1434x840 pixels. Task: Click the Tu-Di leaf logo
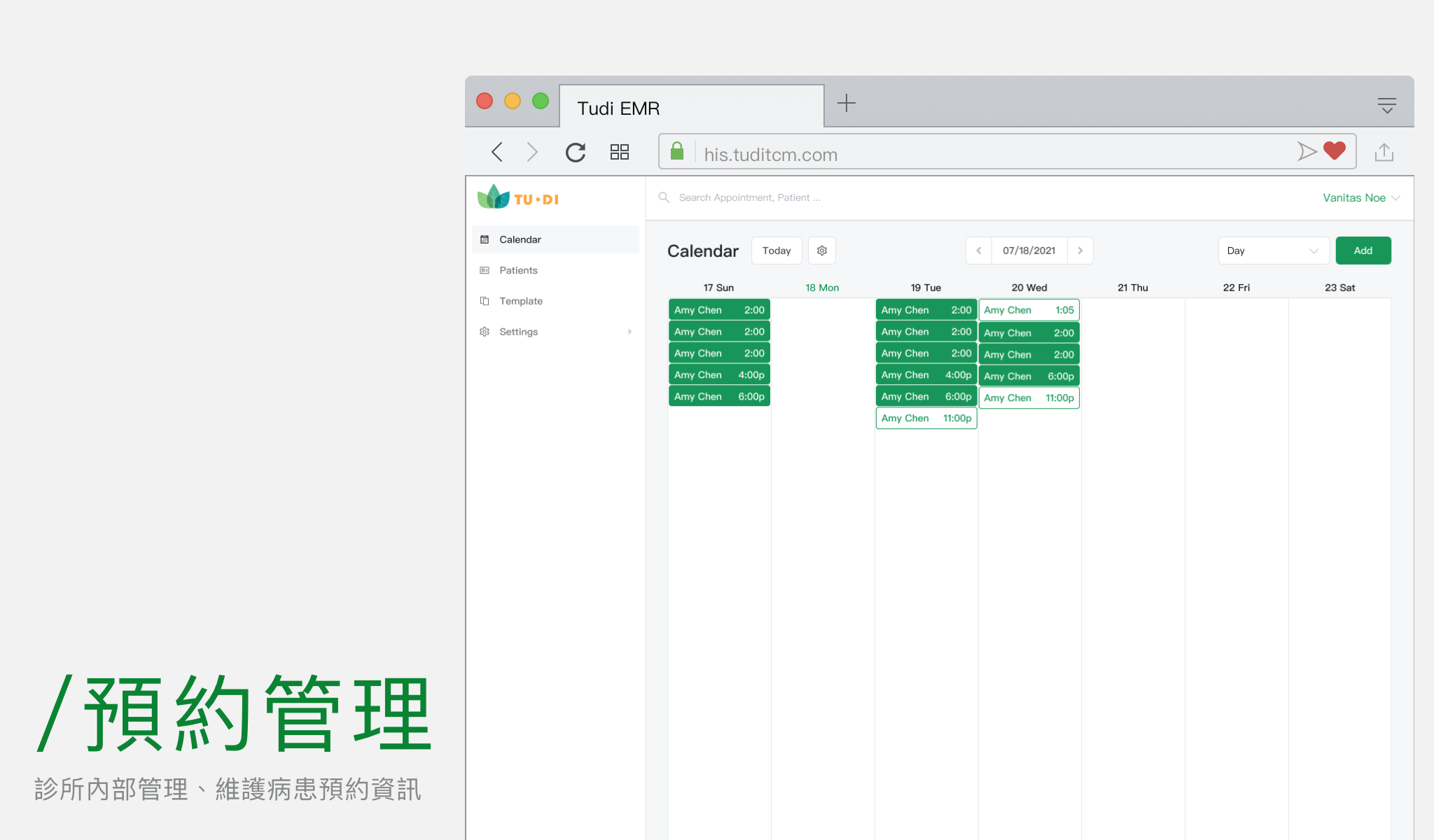(x=493, y=197)
